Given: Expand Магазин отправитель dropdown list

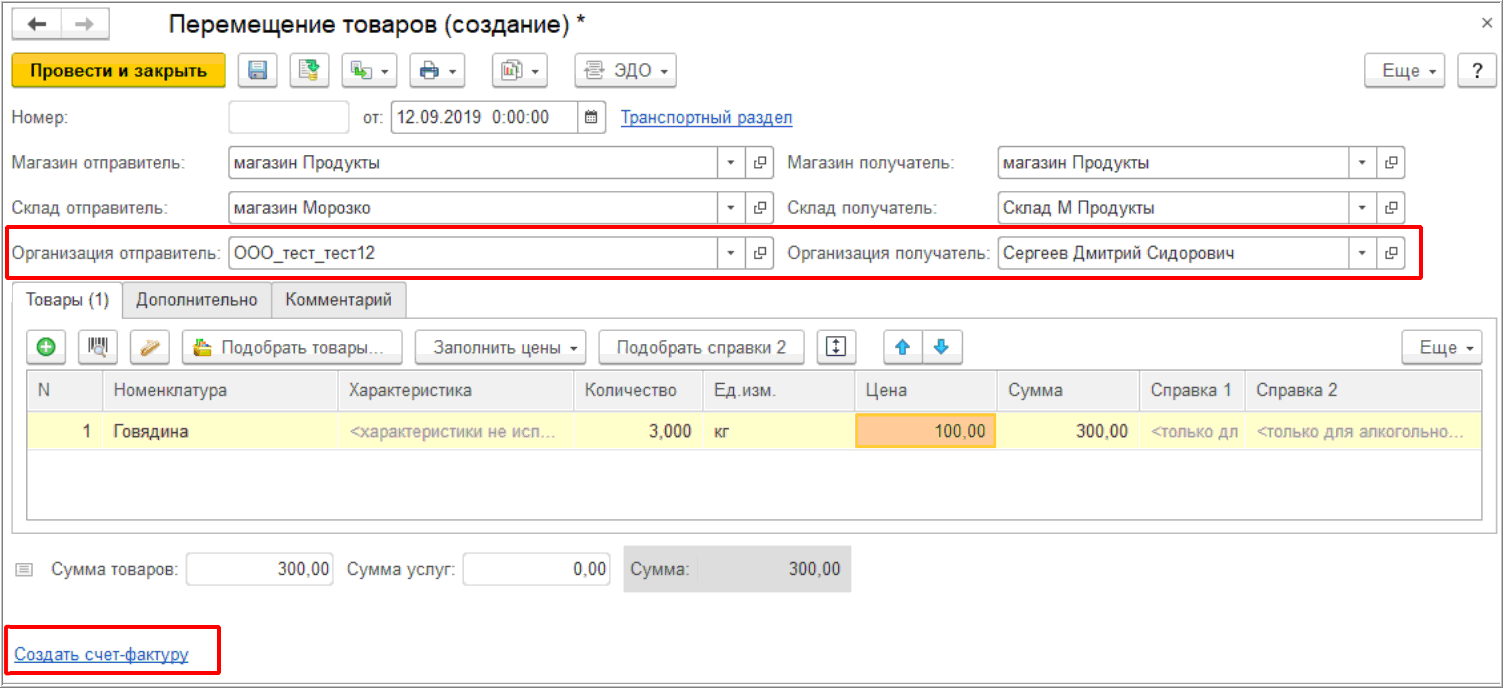Looking at the screenshot, I should click(731, 163).
